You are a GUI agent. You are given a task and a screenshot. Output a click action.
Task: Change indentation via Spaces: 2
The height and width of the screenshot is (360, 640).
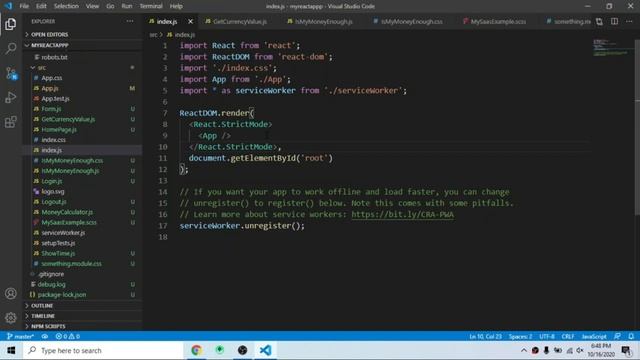pyautogui.click(x=520, y=336)
